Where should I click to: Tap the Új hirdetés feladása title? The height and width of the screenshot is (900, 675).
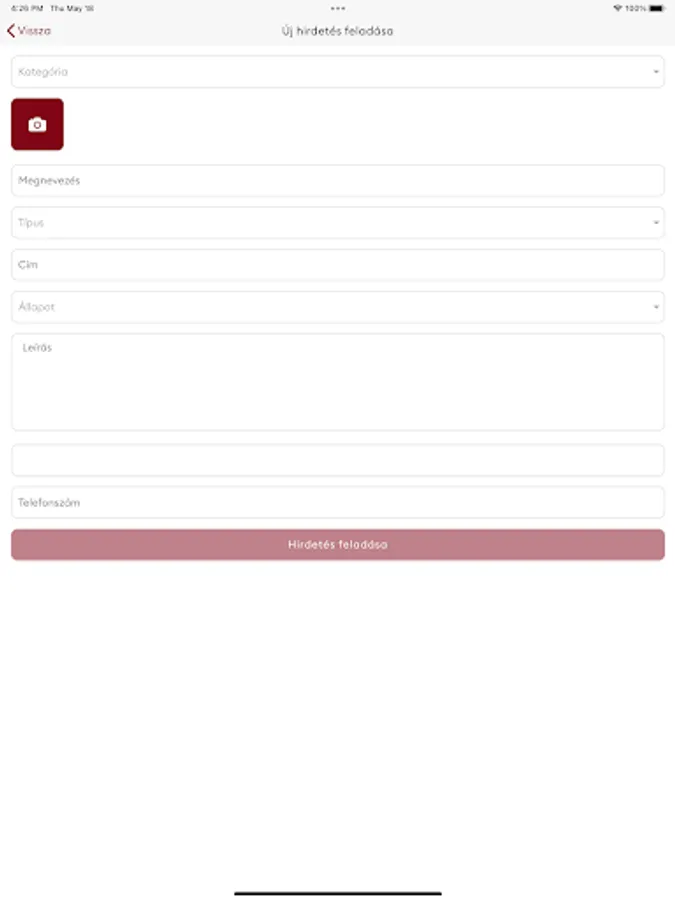(338, 31)
